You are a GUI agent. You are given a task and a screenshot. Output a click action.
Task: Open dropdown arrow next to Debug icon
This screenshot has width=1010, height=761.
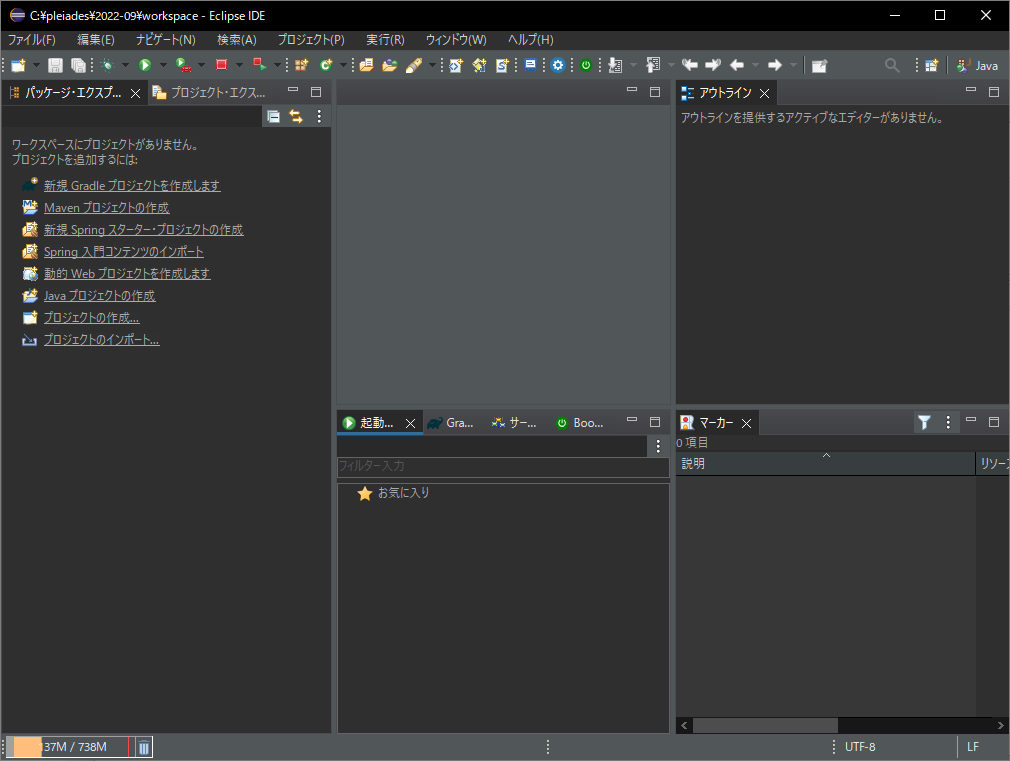pos(125,65)
